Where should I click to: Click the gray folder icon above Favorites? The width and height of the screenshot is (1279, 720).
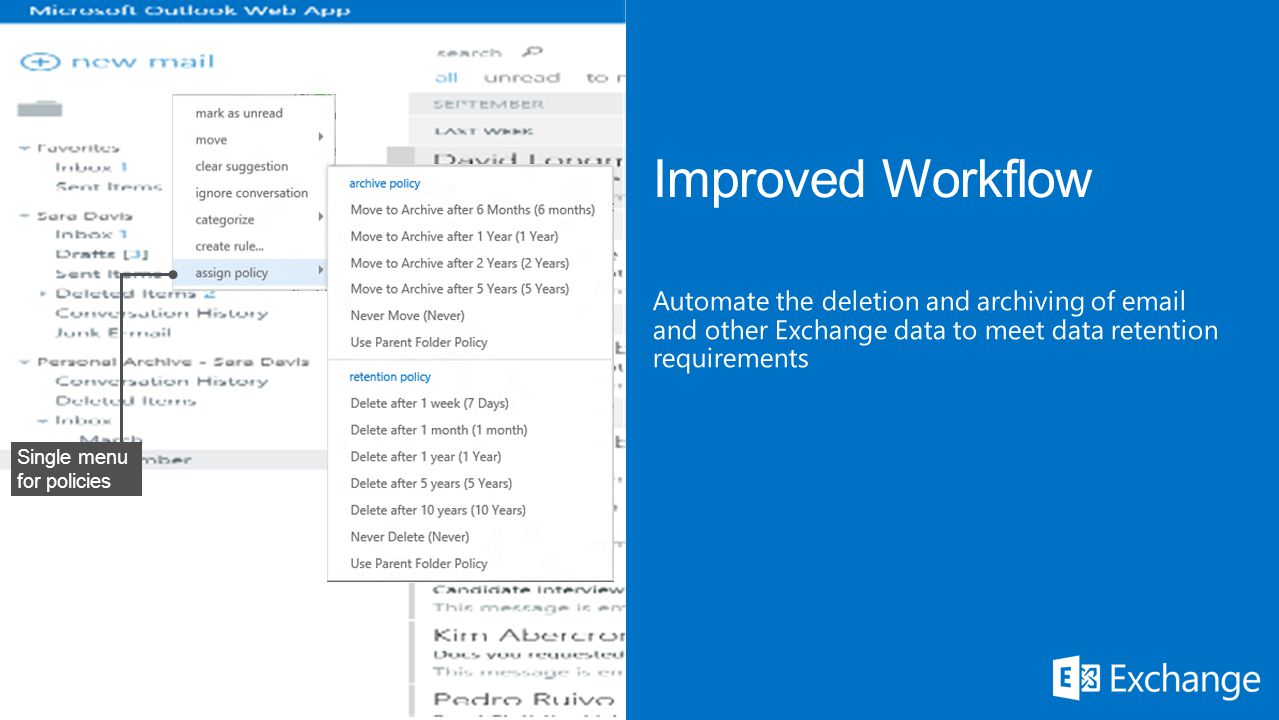pyautogui.click(x=40, y=109)
